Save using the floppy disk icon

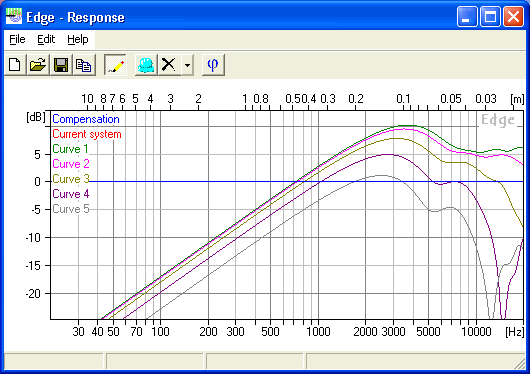point(61,65)
